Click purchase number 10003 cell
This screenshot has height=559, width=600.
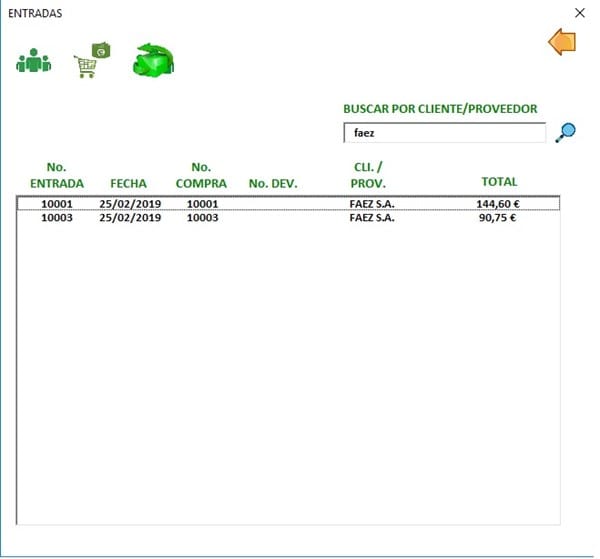tap(202, 218)
